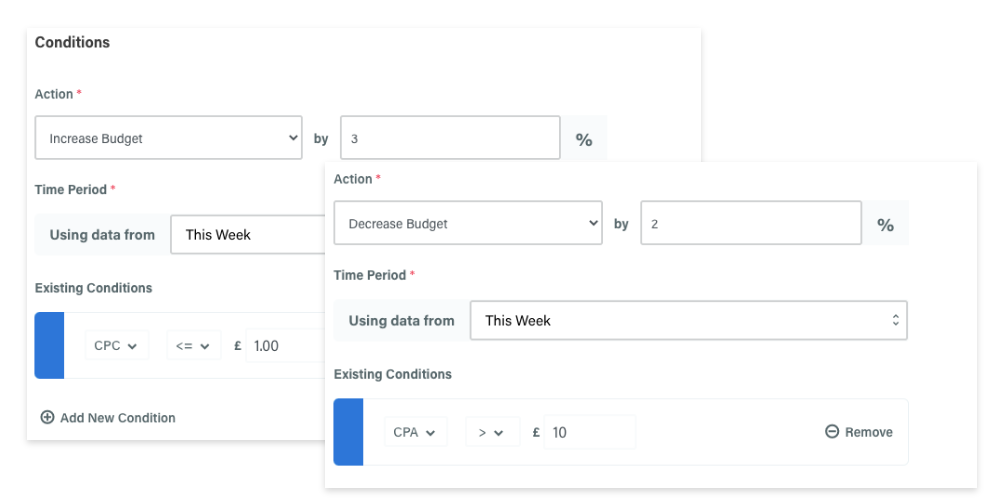Click Add New Condition link
This screenshot has height=500, width=1000.
coord(108,418)
